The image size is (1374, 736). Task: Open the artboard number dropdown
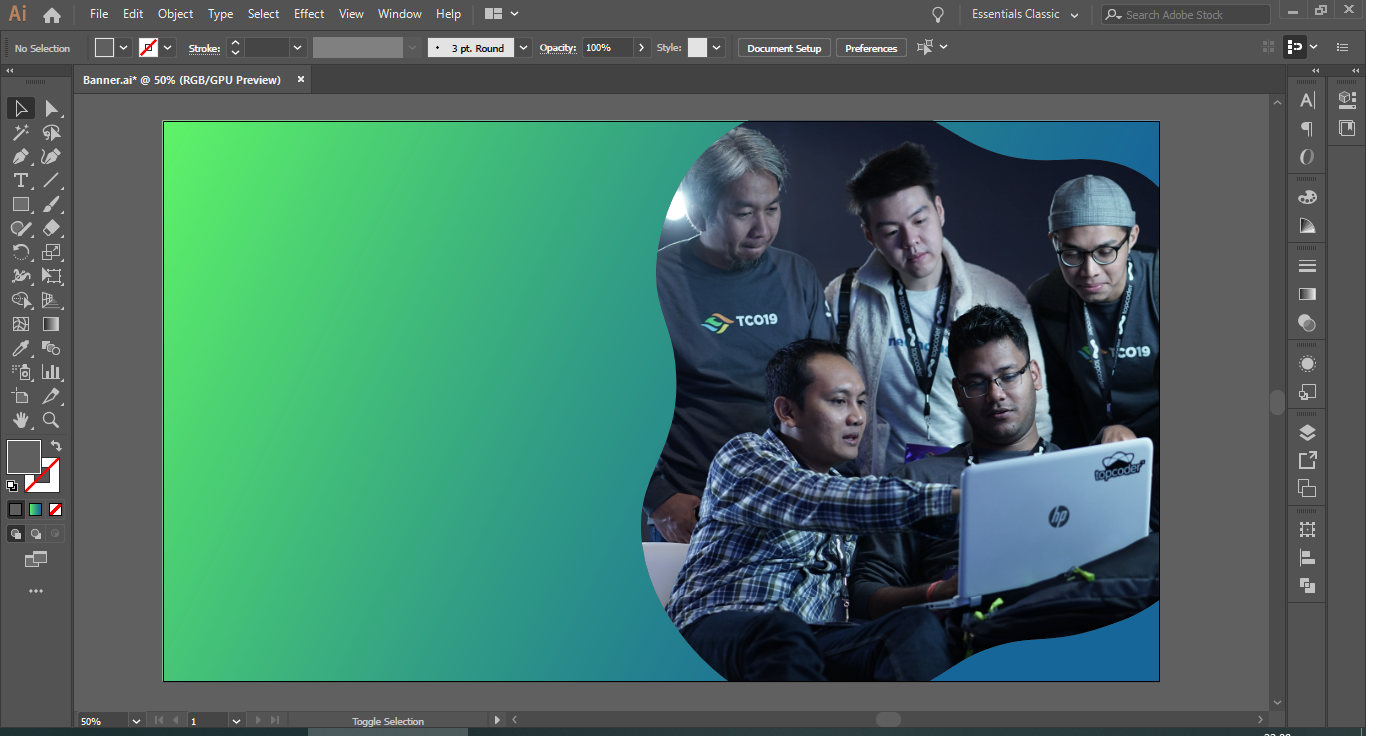(x=236, y=721)
